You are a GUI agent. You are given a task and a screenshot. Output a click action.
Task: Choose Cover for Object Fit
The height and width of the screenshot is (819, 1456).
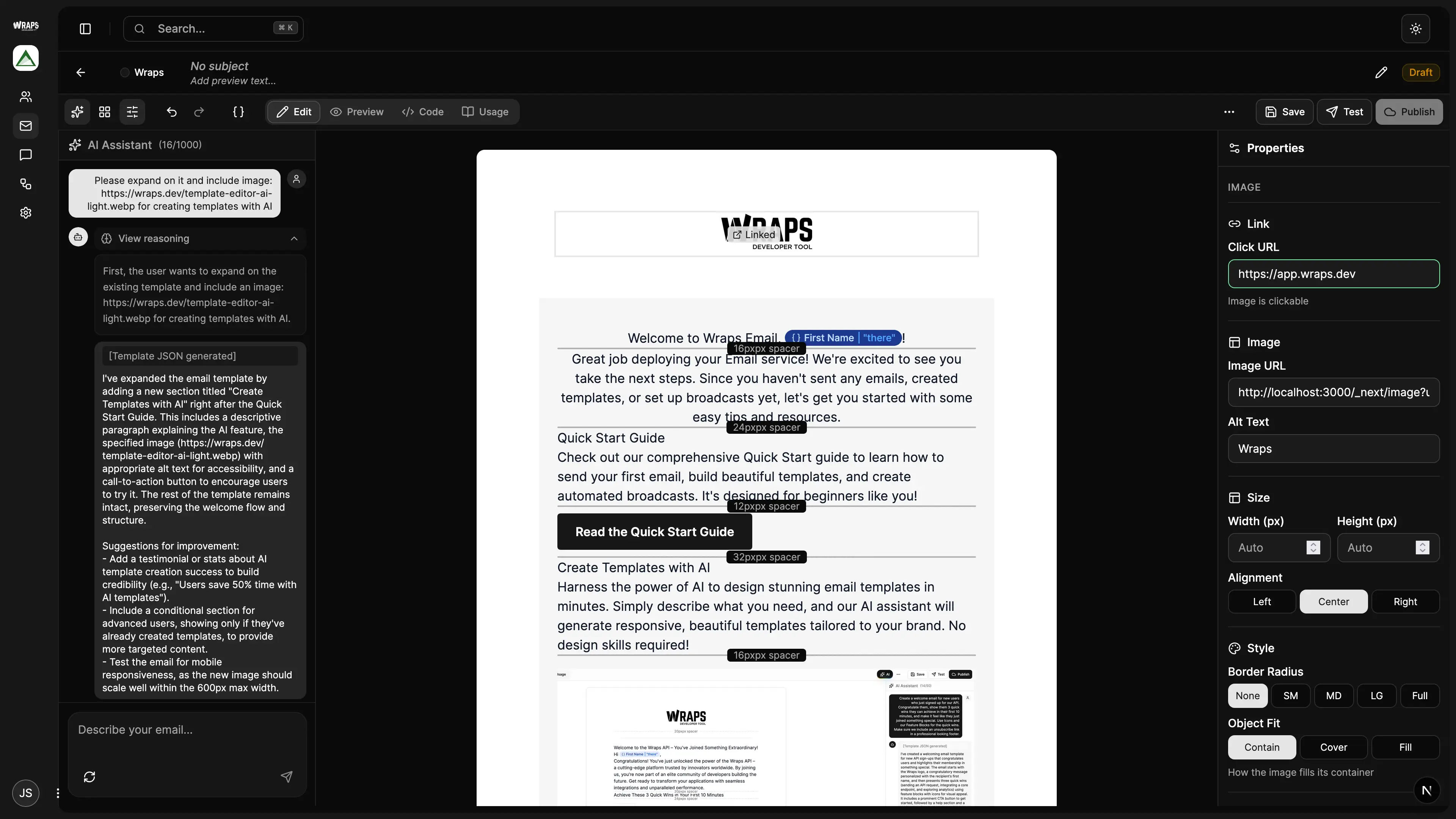pyautogui.click(x=1334, y=747)
